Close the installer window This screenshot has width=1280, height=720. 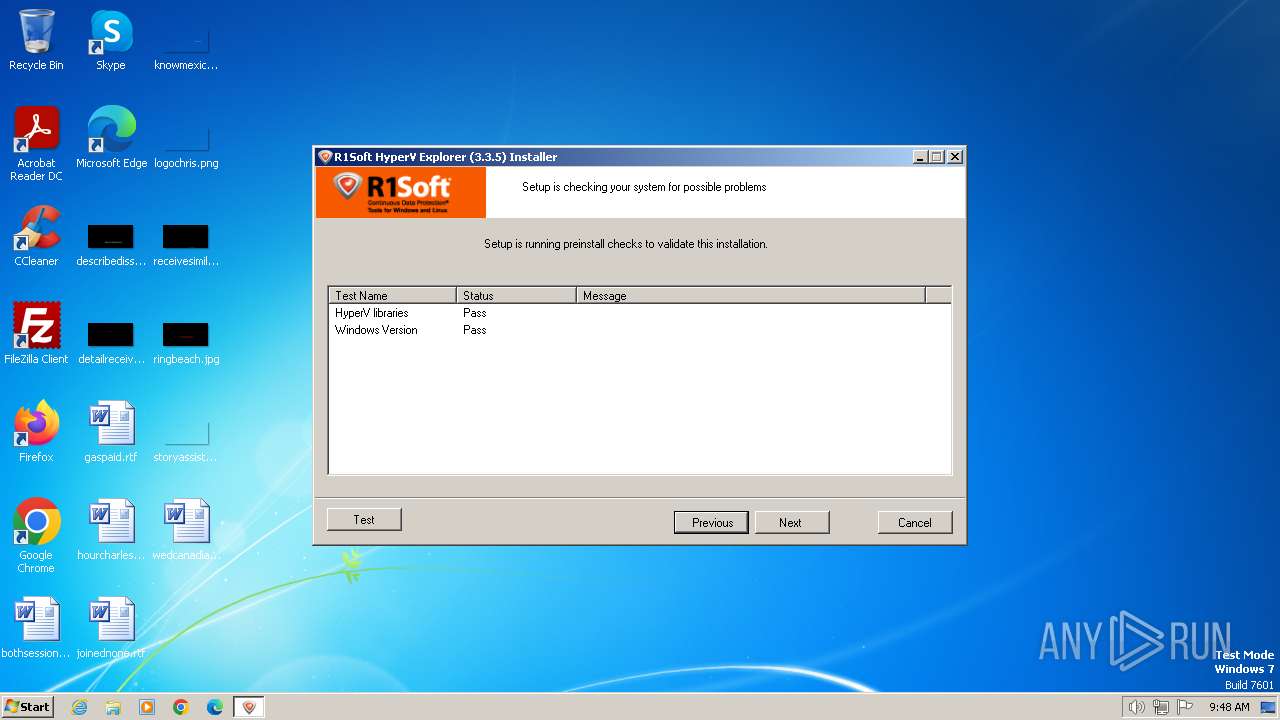[x=955, y=157]
